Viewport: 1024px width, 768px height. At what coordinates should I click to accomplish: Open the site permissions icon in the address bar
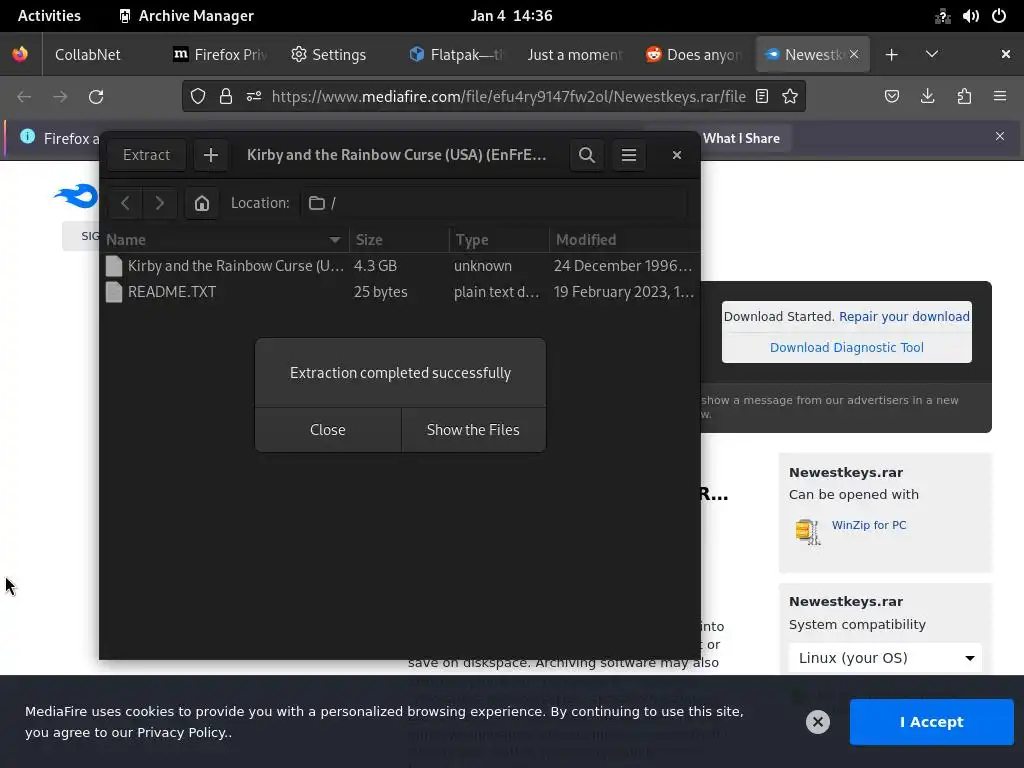tap(254, 97)
